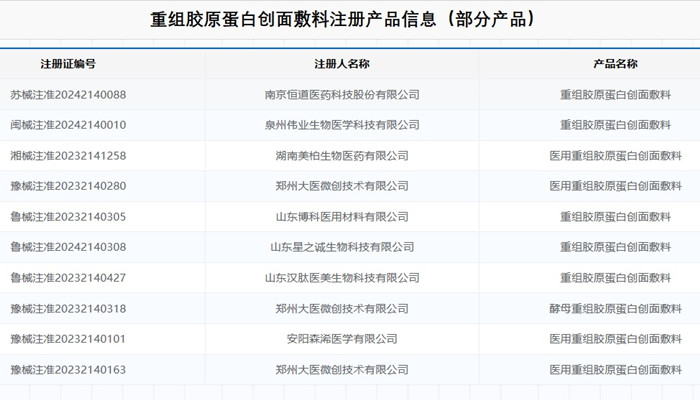700x400 pixels.
Task: Open registration number 鲁械注准20232140427
Action: click(x=68, y=278)
